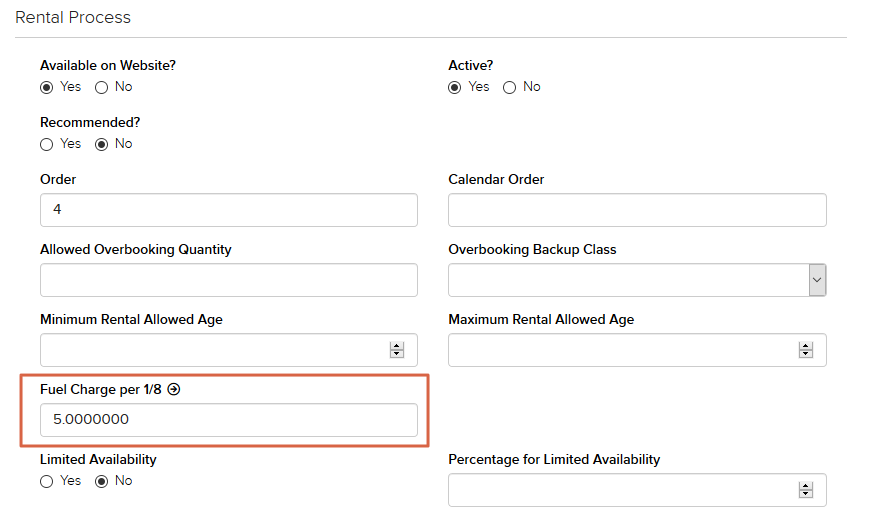880x528 pixels.
Task: Set Active to Yes
Action: pos(455,87)
